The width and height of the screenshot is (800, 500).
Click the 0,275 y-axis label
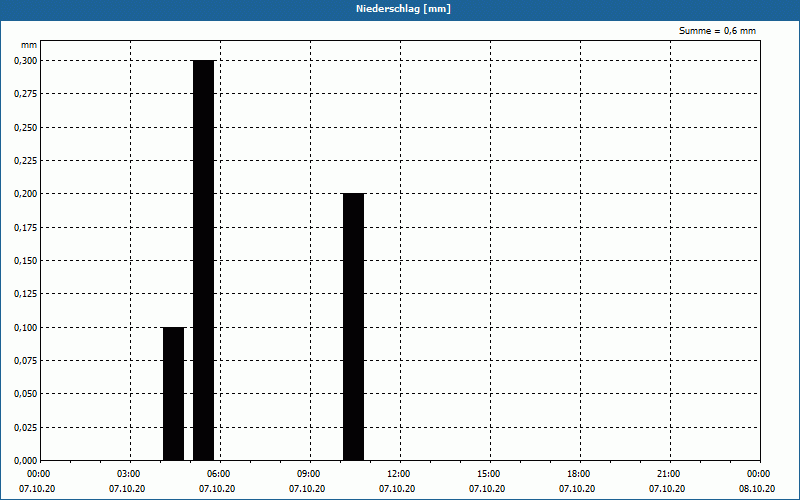[x=25, y=94]
